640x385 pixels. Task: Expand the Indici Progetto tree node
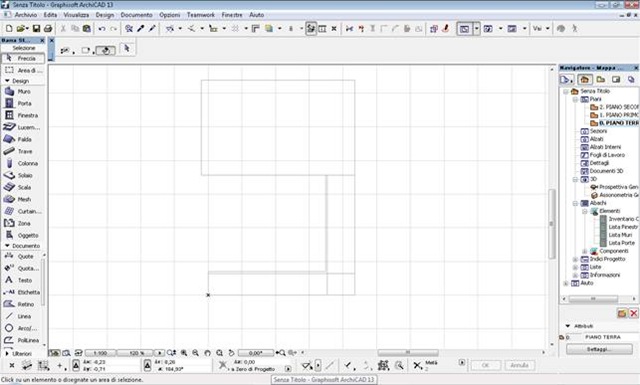[x=575, y=259]
